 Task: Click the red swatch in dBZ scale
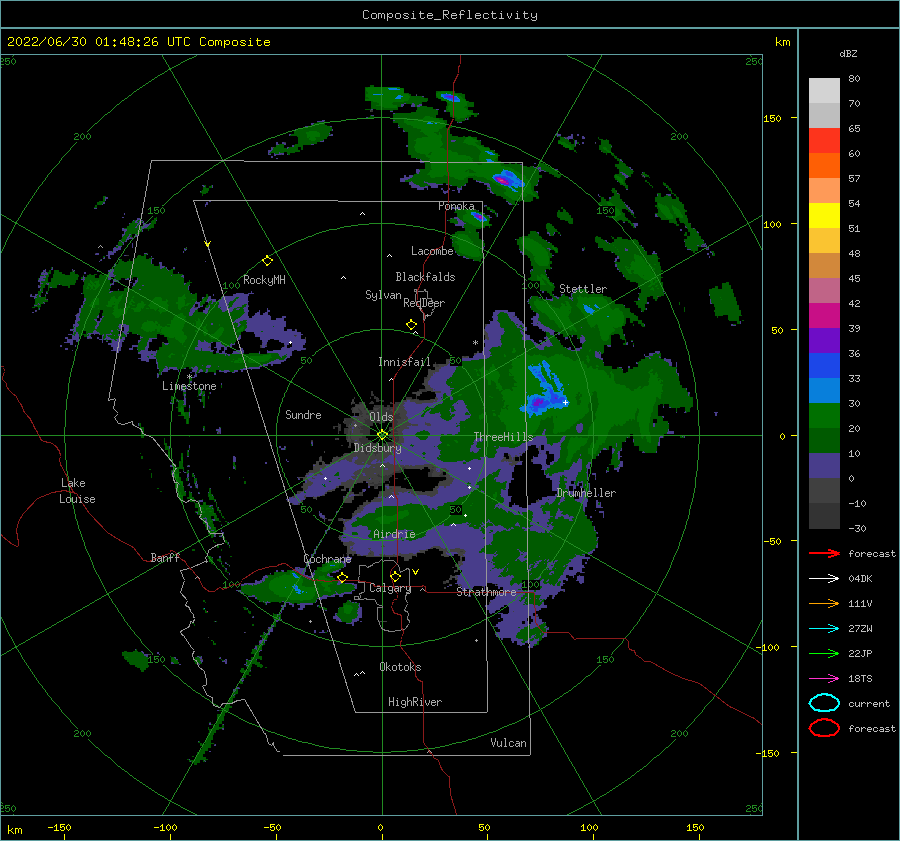(824, 141)
